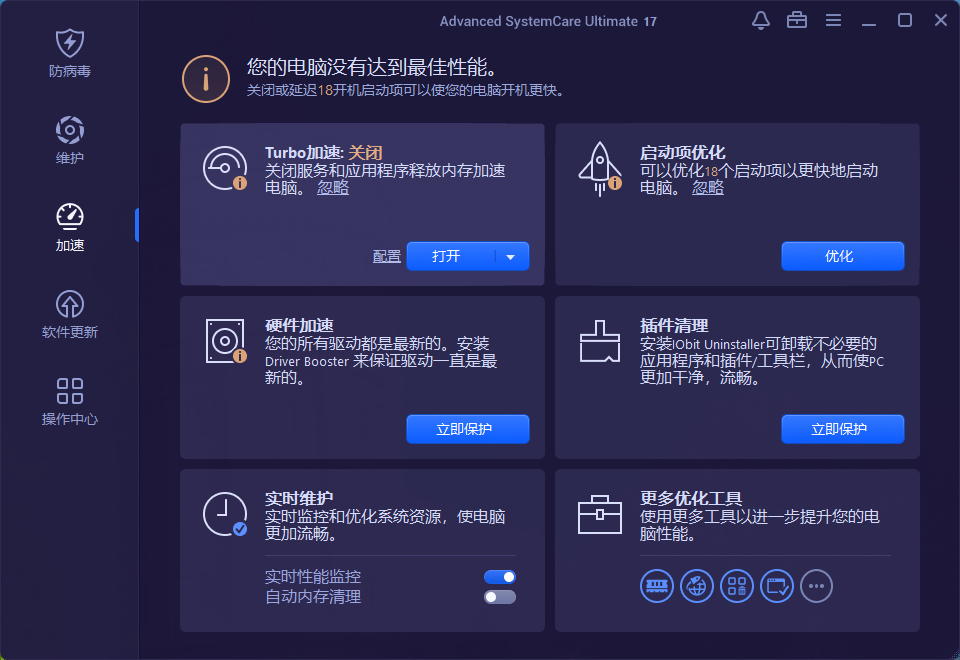Select the 加速 speed up tab

tap(70, 227)
